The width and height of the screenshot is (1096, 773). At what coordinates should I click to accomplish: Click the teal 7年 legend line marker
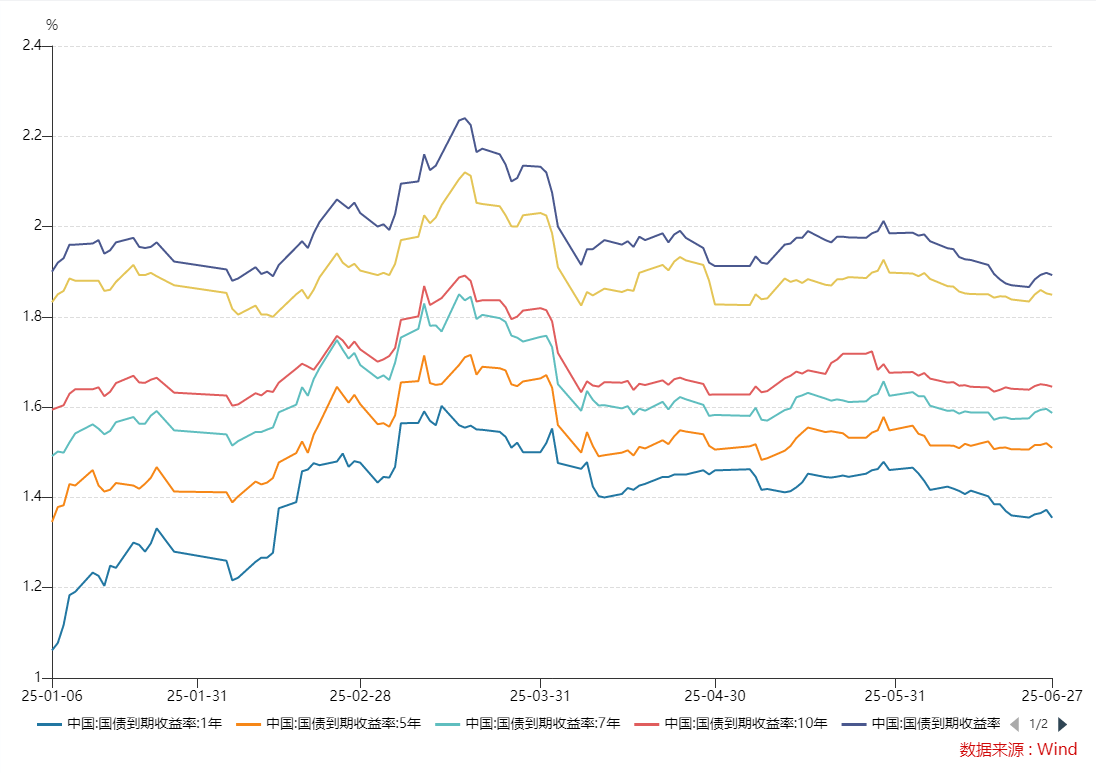tap(449, 724)
